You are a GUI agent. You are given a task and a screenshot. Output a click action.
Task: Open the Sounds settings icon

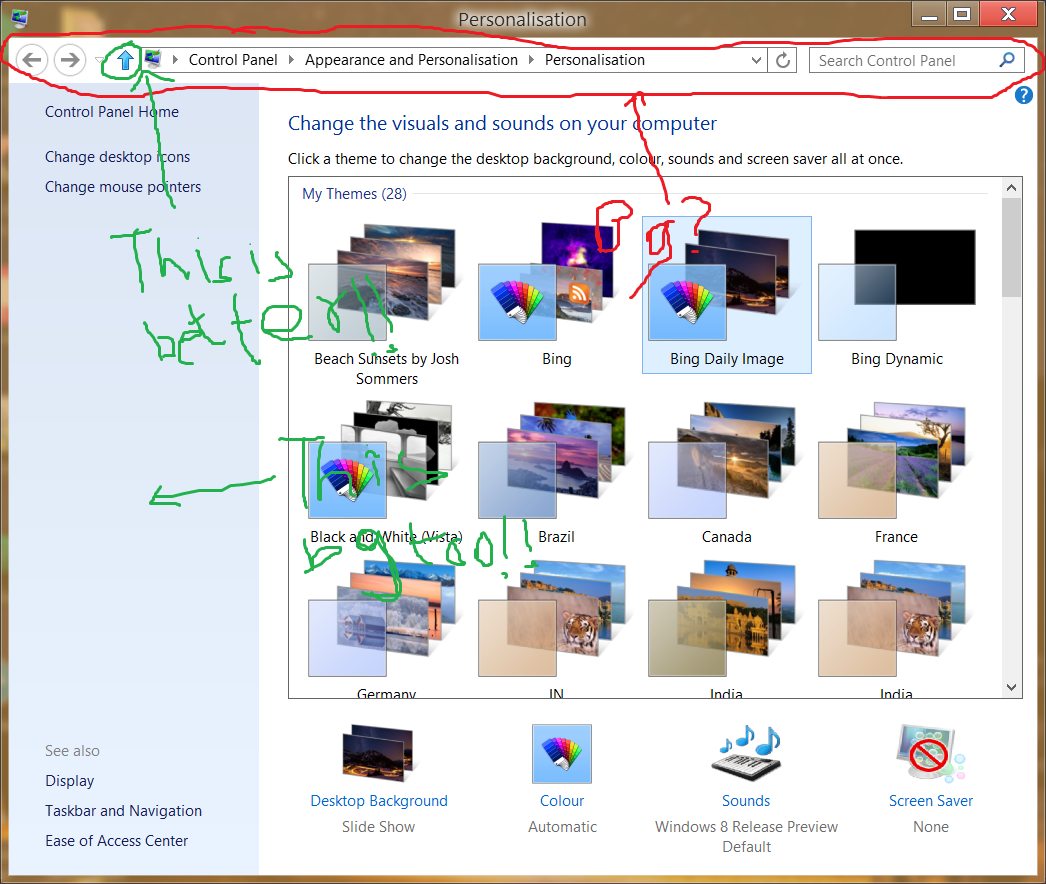pyautogui.click(x=746, y=753)
